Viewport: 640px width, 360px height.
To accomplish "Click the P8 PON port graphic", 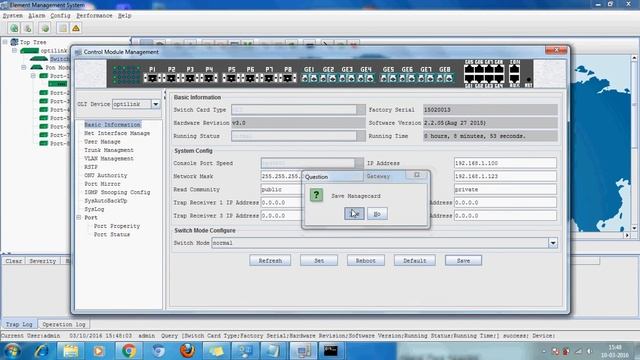I will (288, 78).
